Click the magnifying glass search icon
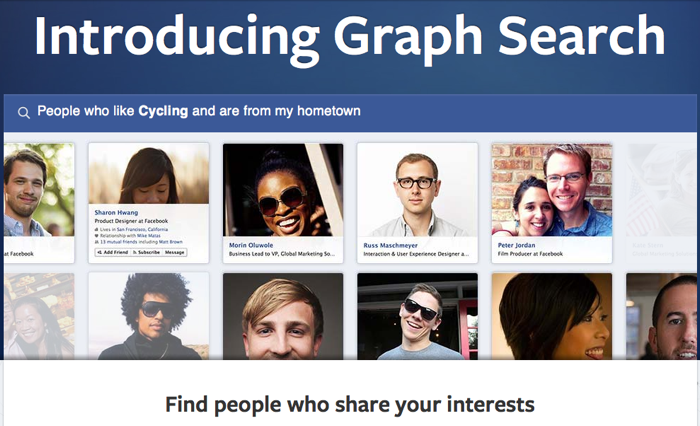The height and width of the screenshot is (426, 700). point(24,113)
